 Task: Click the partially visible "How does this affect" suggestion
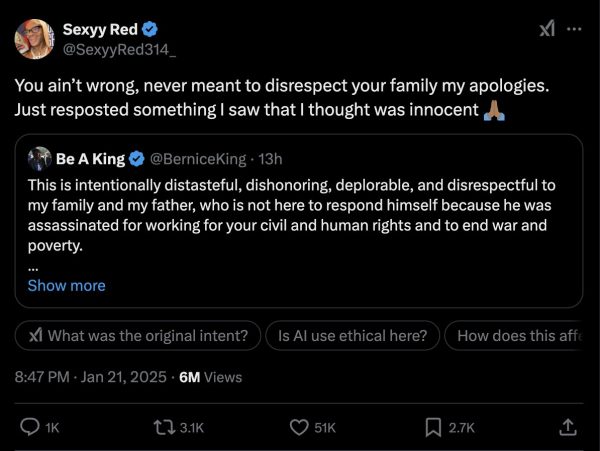click(x=516, y=336)
